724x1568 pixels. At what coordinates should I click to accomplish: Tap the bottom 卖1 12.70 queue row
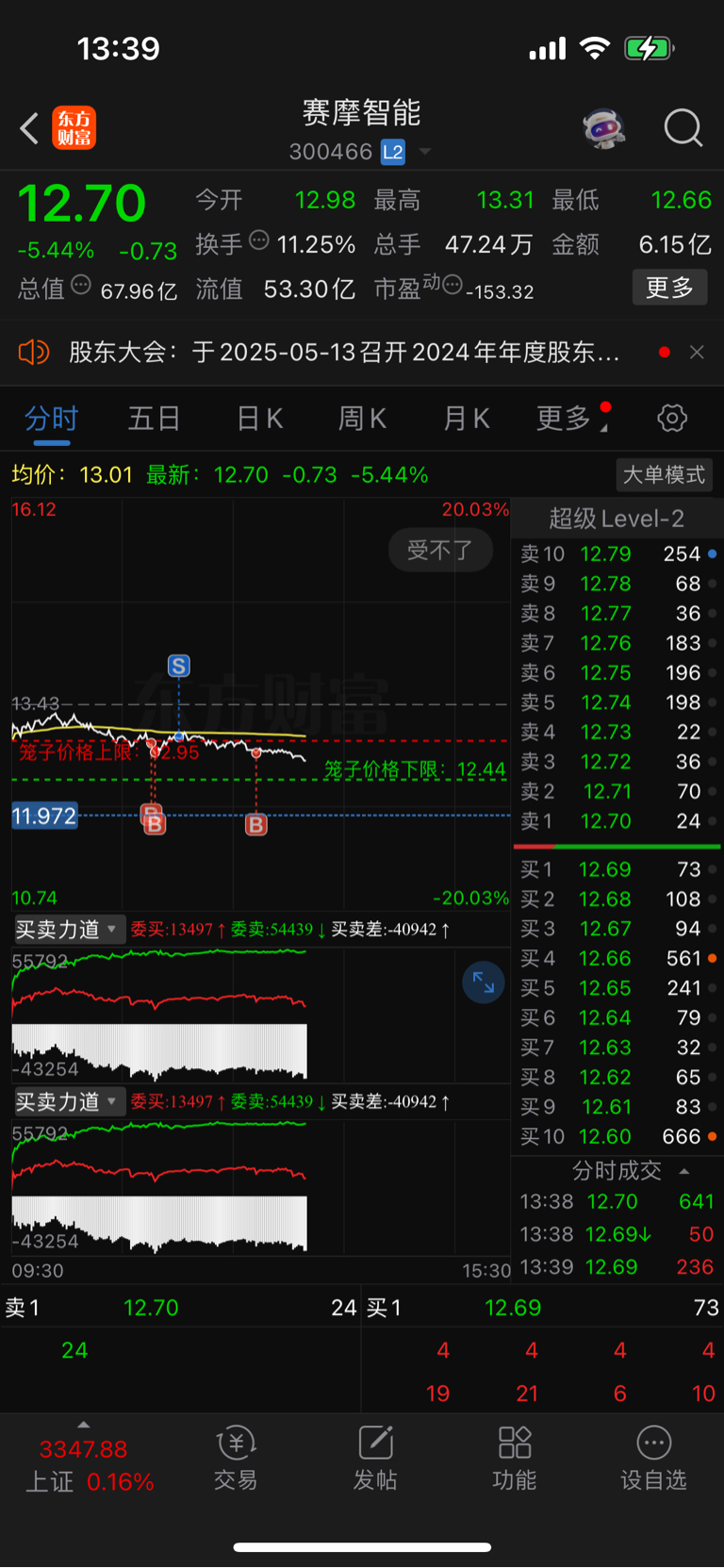pos(180,1308)
